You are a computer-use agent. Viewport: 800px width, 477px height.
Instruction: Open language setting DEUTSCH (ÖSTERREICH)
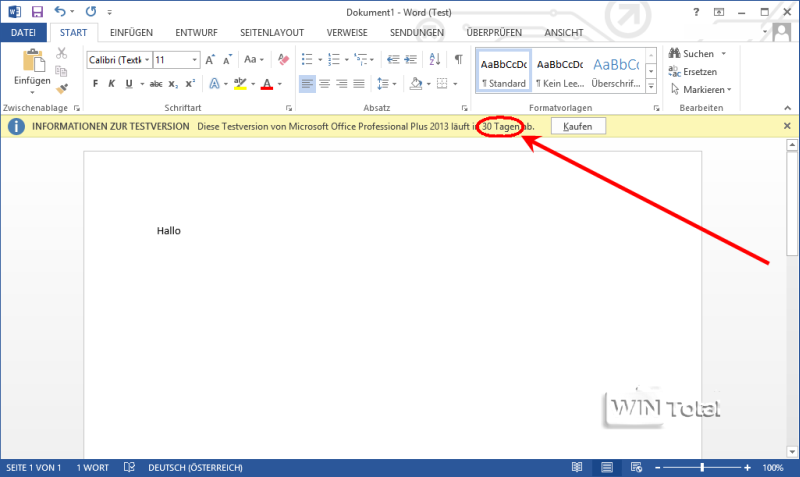coord(195,467)
